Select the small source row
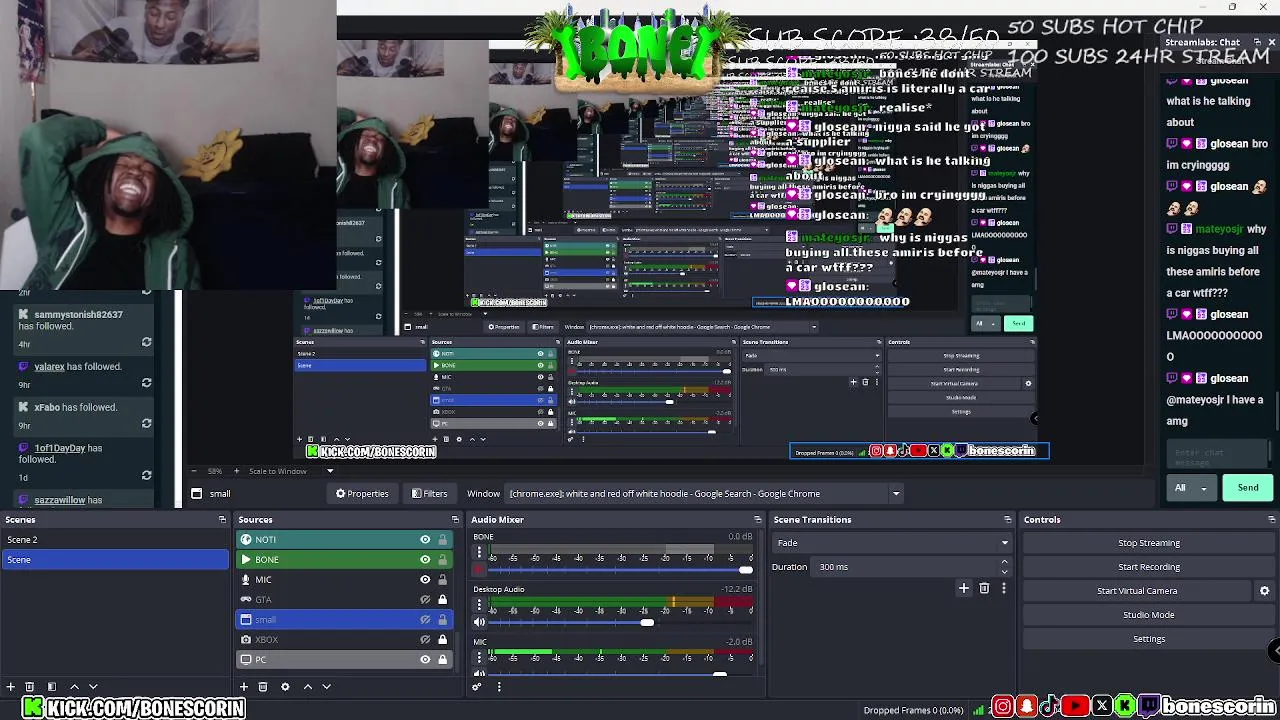This screenshot has width=1280, height=720. [x=343, y=620]
